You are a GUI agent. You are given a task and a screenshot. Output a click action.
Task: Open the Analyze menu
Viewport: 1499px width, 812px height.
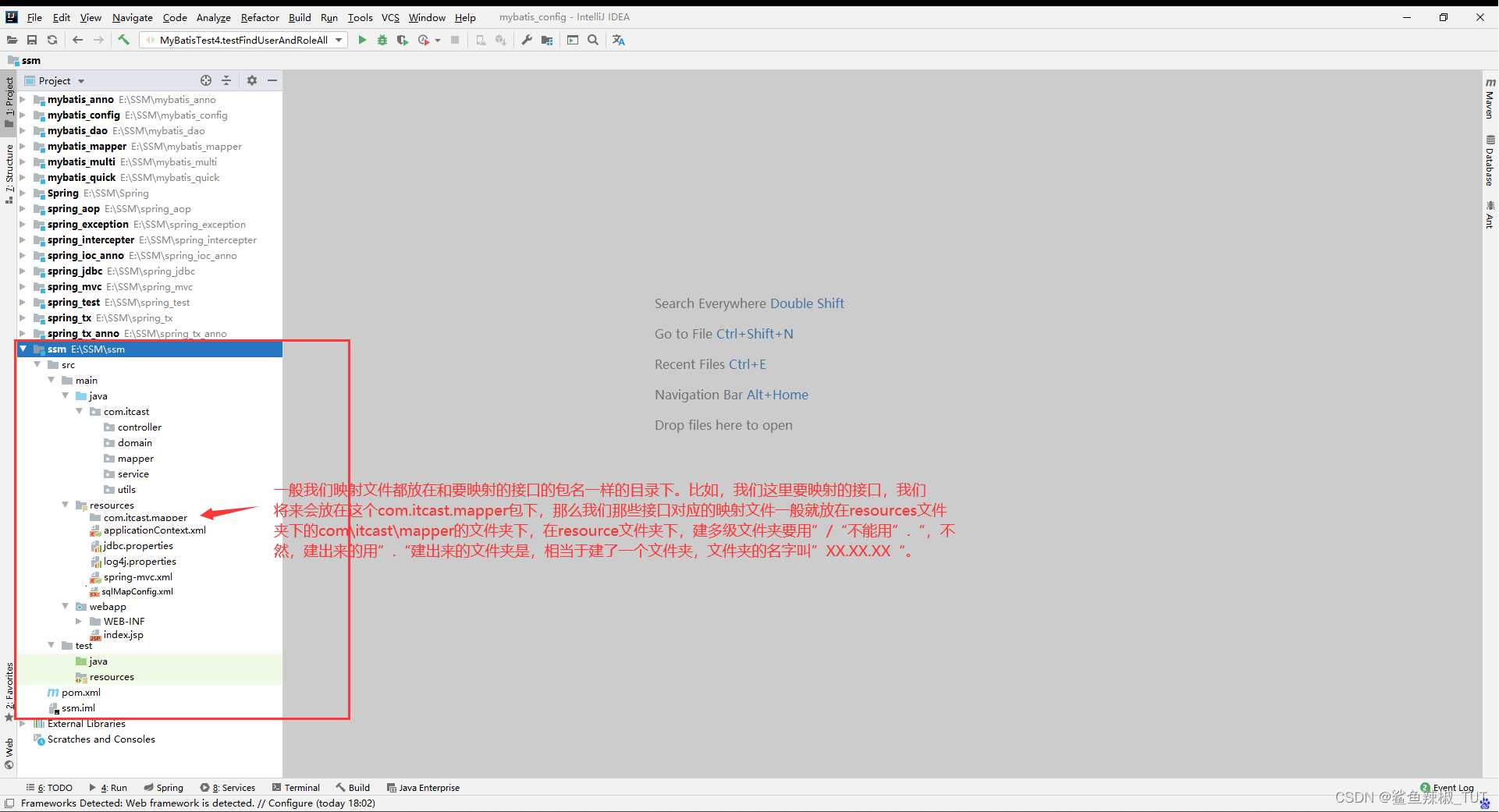(213, 17)
